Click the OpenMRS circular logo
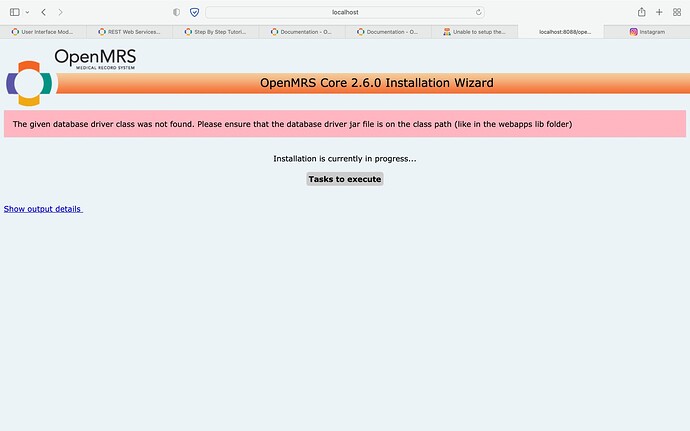Image resolution: width=690 pixels, height=431 pixels. point(29,83)
